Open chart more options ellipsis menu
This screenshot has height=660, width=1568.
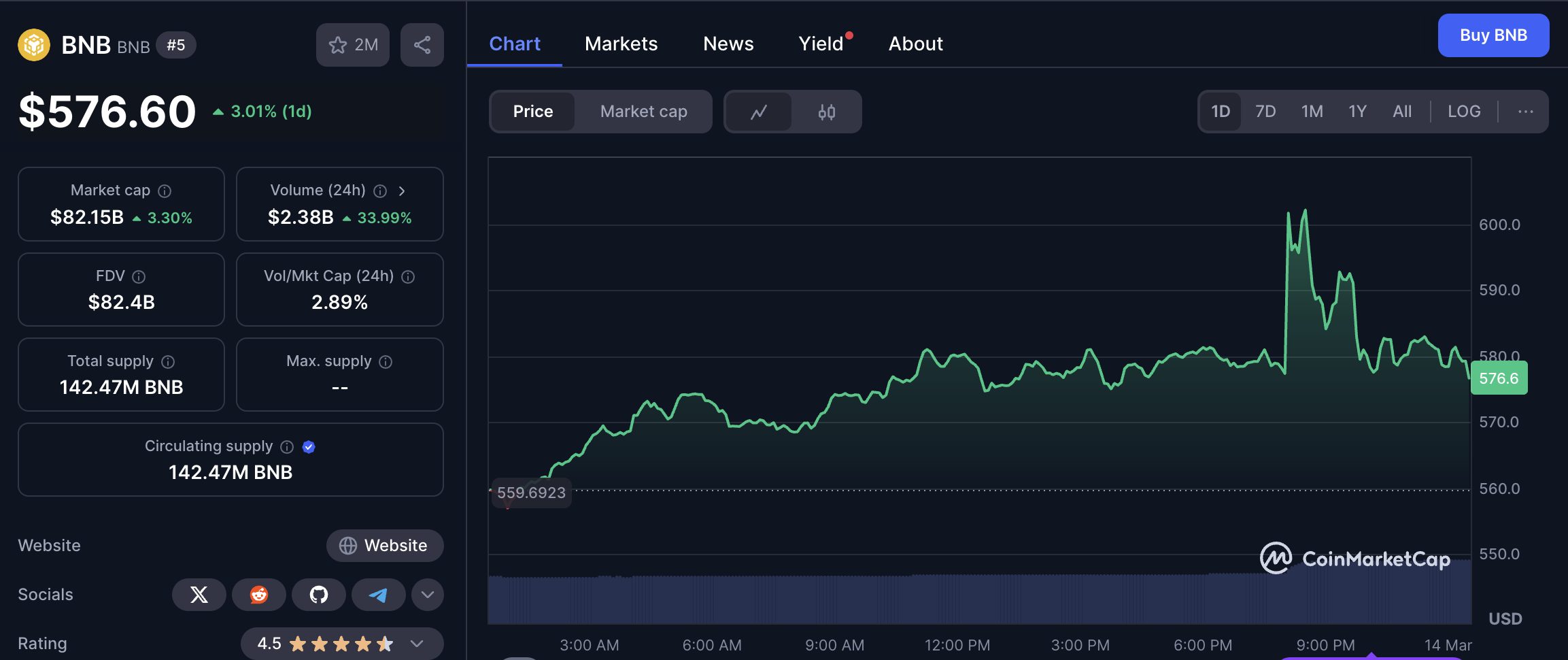pyautogui.click(x=1525, y=112)
